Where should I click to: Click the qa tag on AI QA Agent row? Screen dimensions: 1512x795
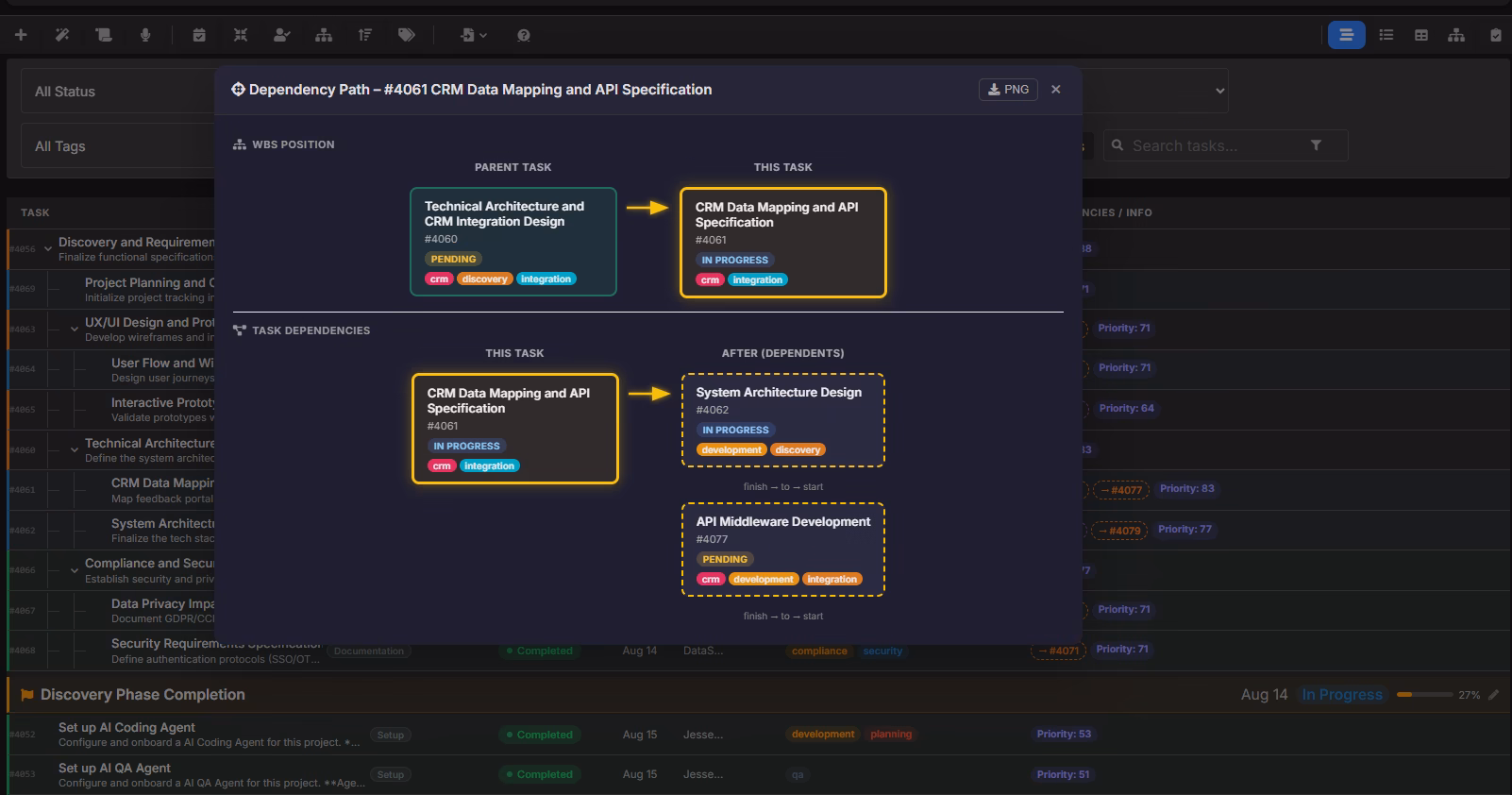pyautogui.click(x=798, y=774)
